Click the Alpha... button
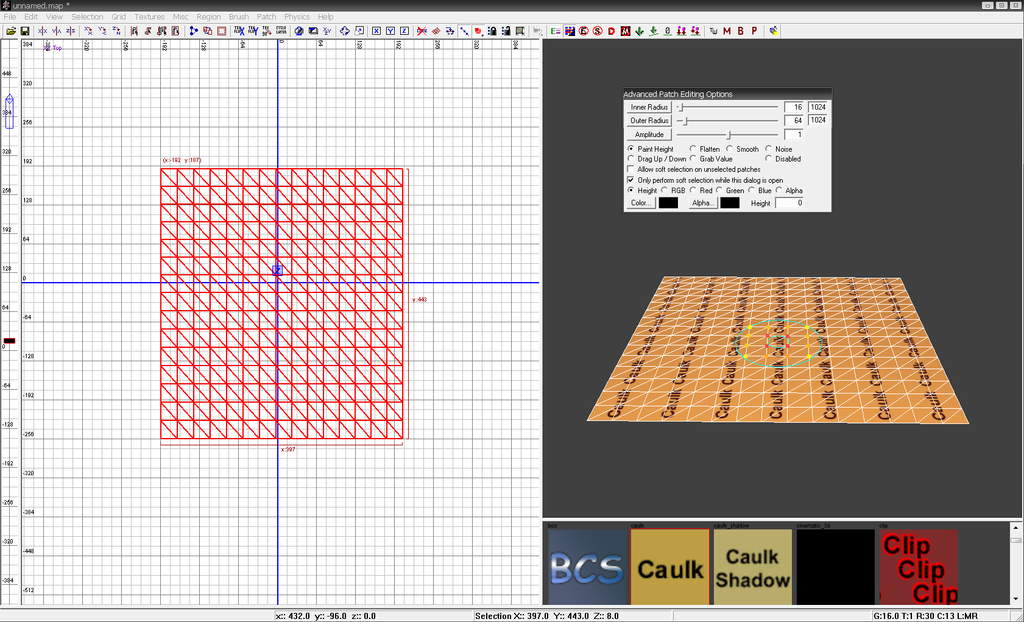This screenshot has width=1024, height=622. click(702, 203)
